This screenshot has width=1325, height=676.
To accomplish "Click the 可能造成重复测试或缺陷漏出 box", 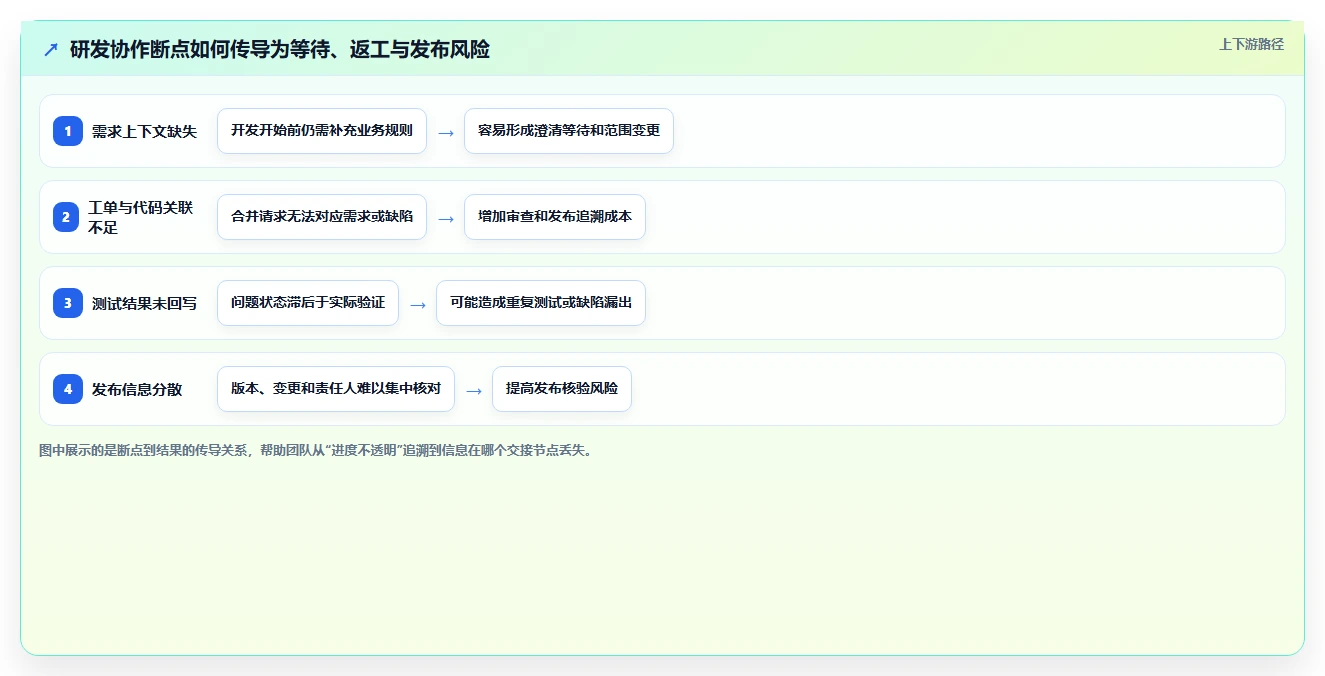I will tap(541, 303).
